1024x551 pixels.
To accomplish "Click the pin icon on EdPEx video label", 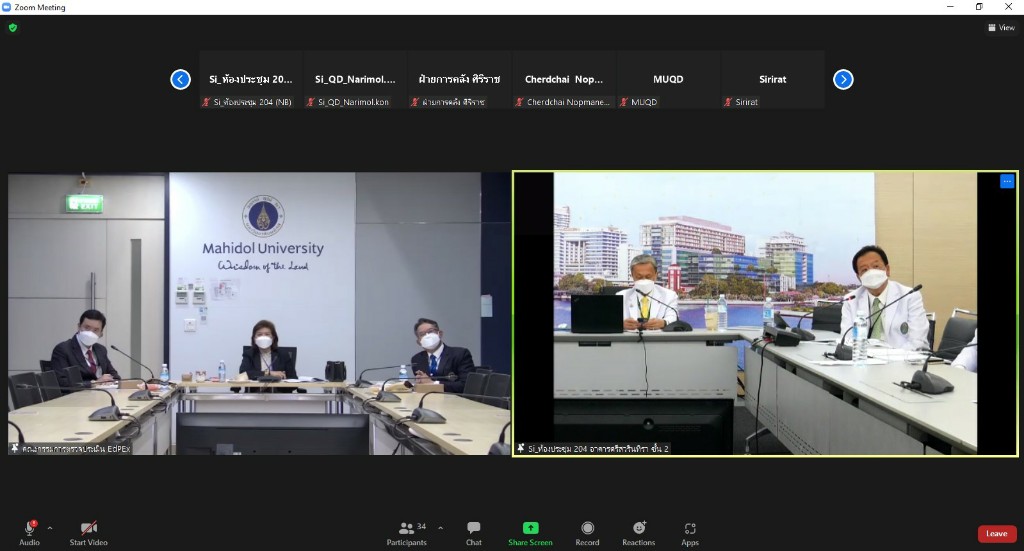I will [14, 448].
